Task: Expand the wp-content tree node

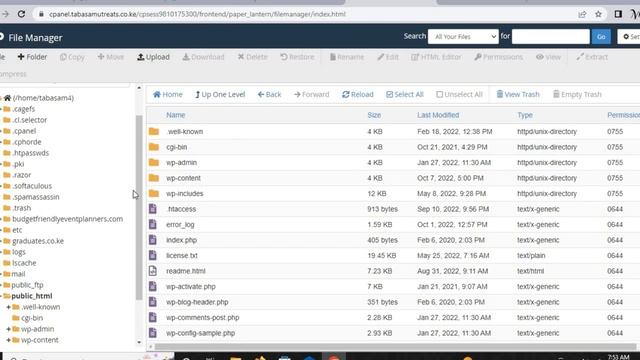Action: [x=8, y=340]
